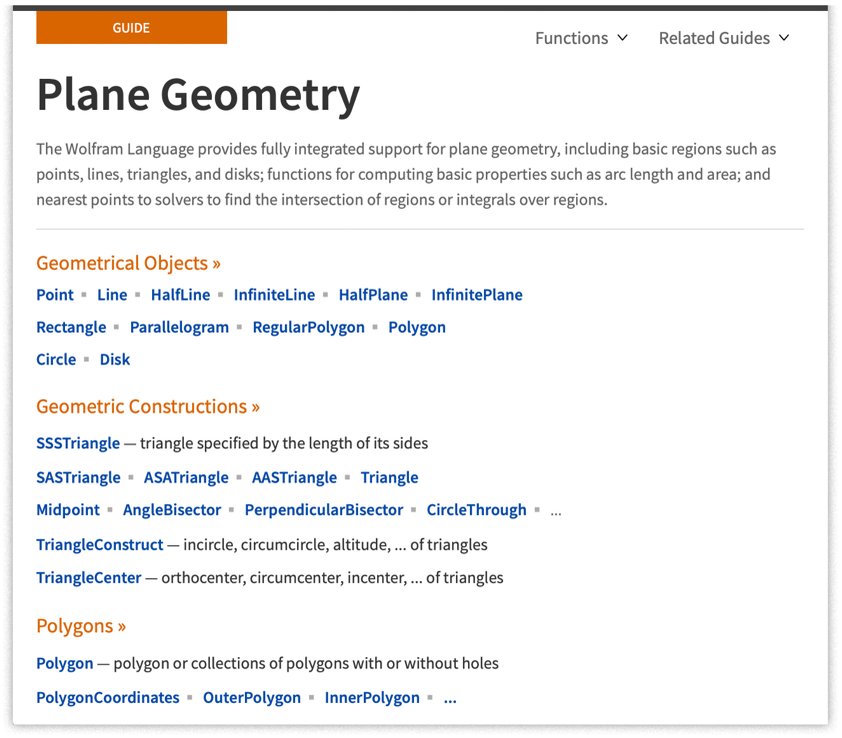842x738 pixels.
Task: Open the Functions dropdown
Action: [581, 38]
